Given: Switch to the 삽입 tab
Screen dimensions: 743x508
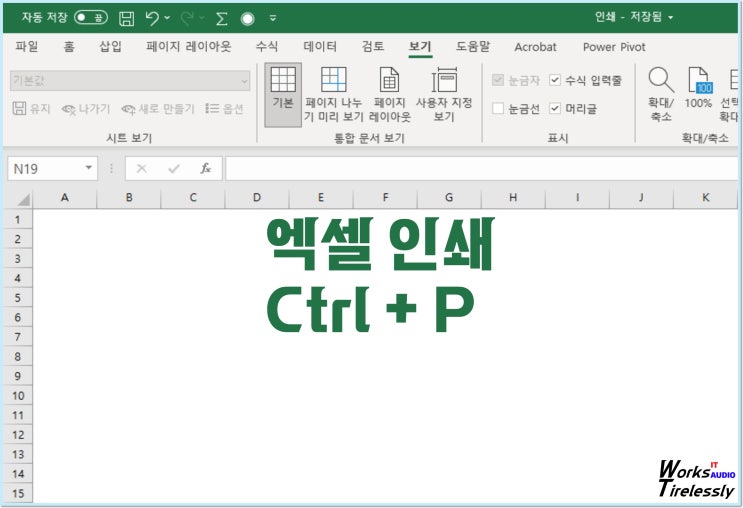Looking at the screenshot, I should (x=110, y=46).
